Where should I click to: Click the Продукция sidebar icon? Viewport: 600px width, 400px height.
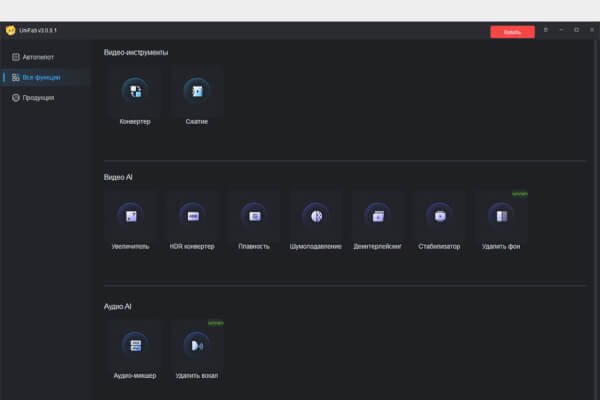click(16, 98)
